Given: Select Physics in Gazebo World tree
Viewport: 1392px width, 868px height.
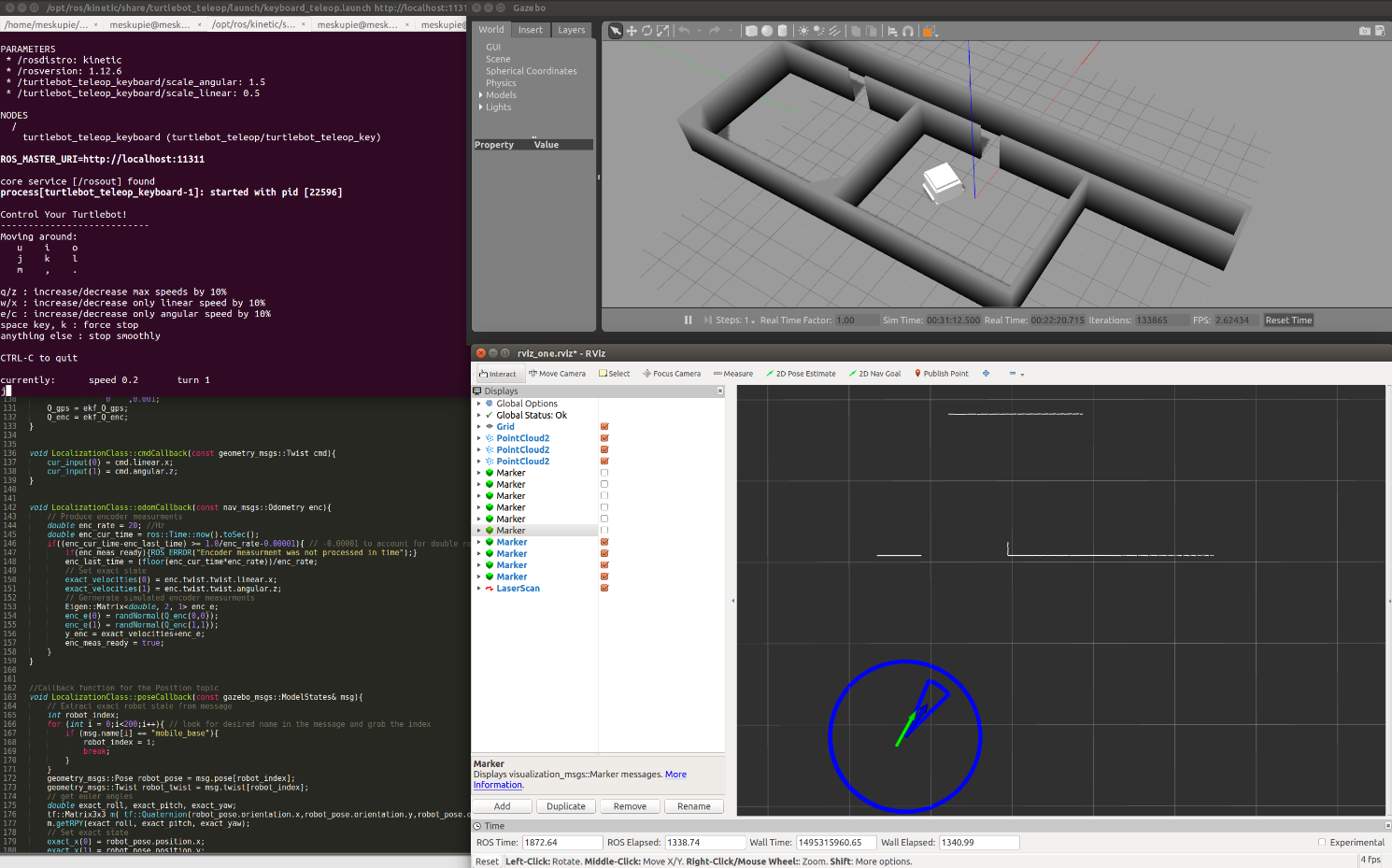Looking at the screenshot, I should pos(501,83).
